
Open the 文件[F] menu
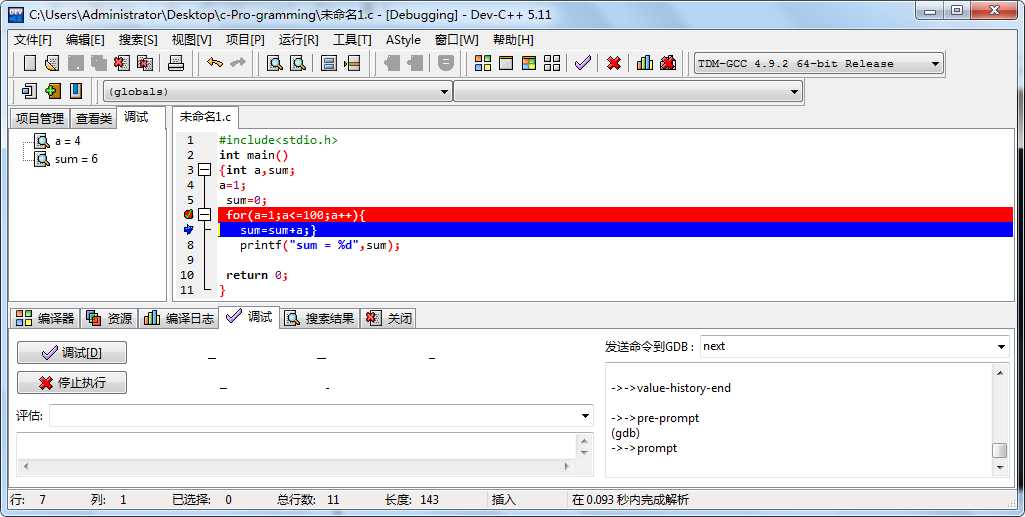pyautogui.click(x=33, y=40)
